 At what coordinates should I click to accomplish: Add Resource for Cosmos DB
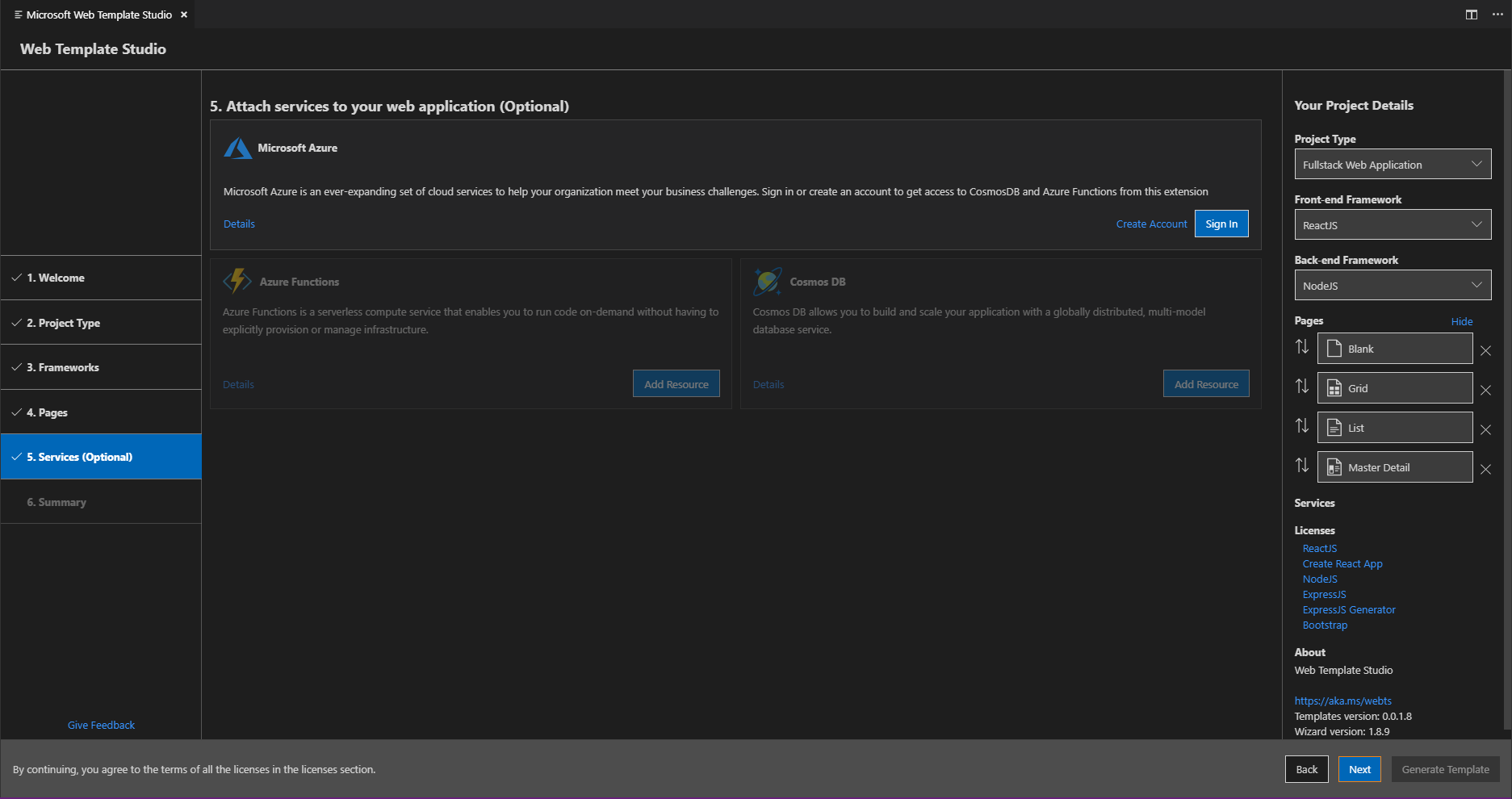coord(1206,384)
